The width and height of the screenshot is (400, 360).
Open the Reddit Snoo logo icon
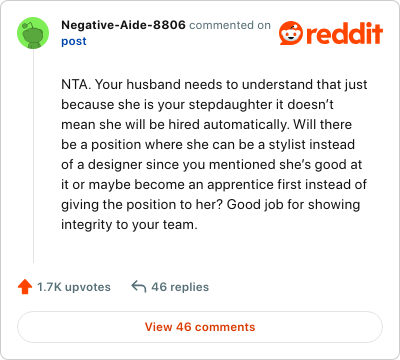[291, 33]
